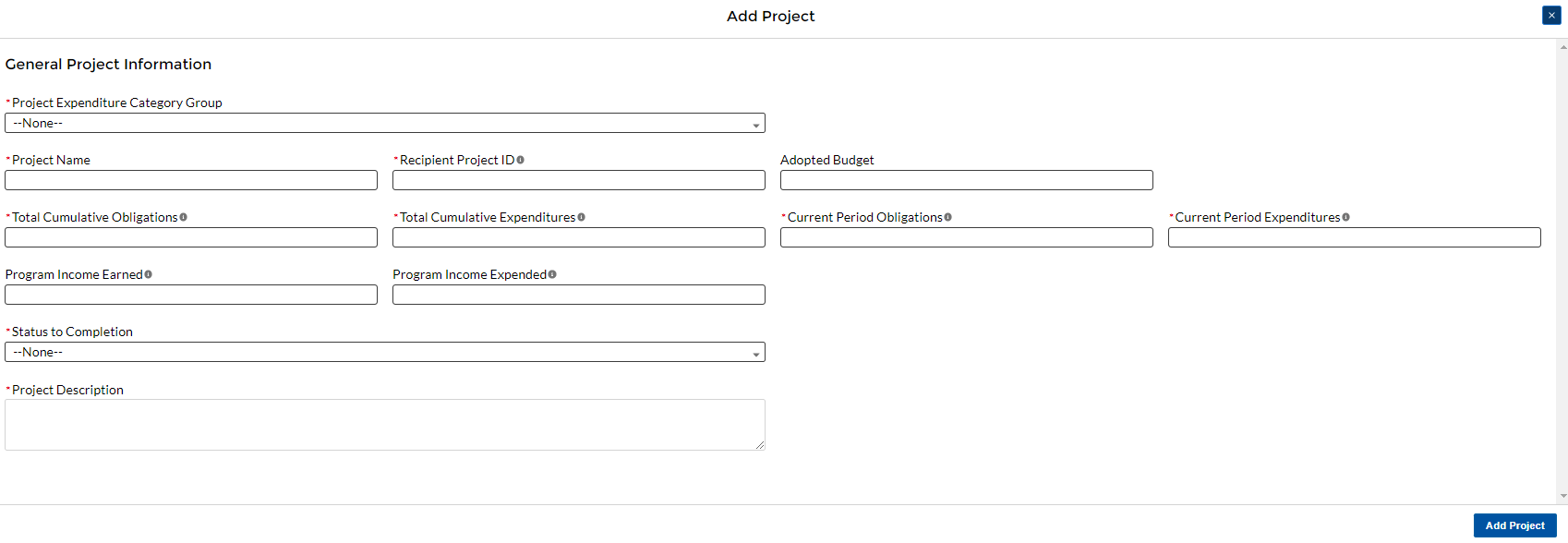Close the Add Project dialog
The image size is (1568, 543).
click(x=1551, y=16)
